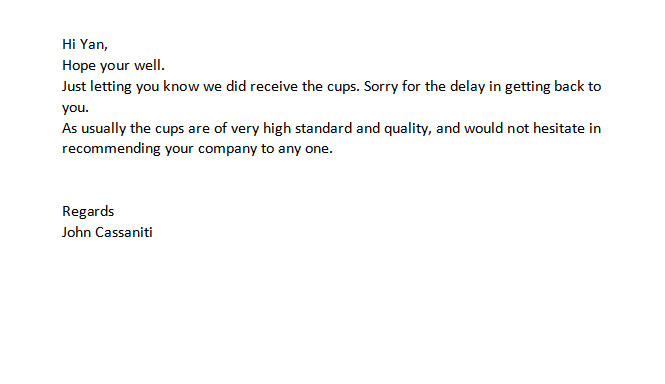Click the word "company" in the last line
Image resolution: width=665 pixels, height=384 pixels.
[227, 150]
